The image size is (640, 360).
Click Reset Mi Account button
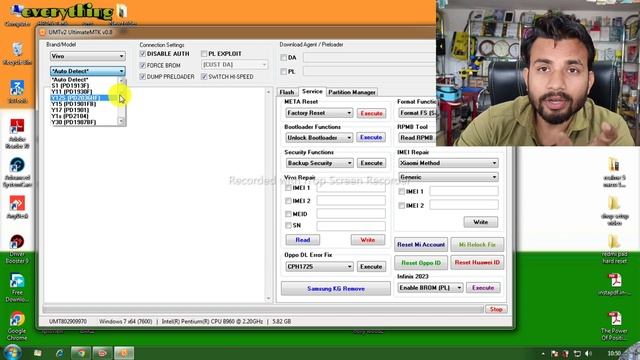coord(421,244)
